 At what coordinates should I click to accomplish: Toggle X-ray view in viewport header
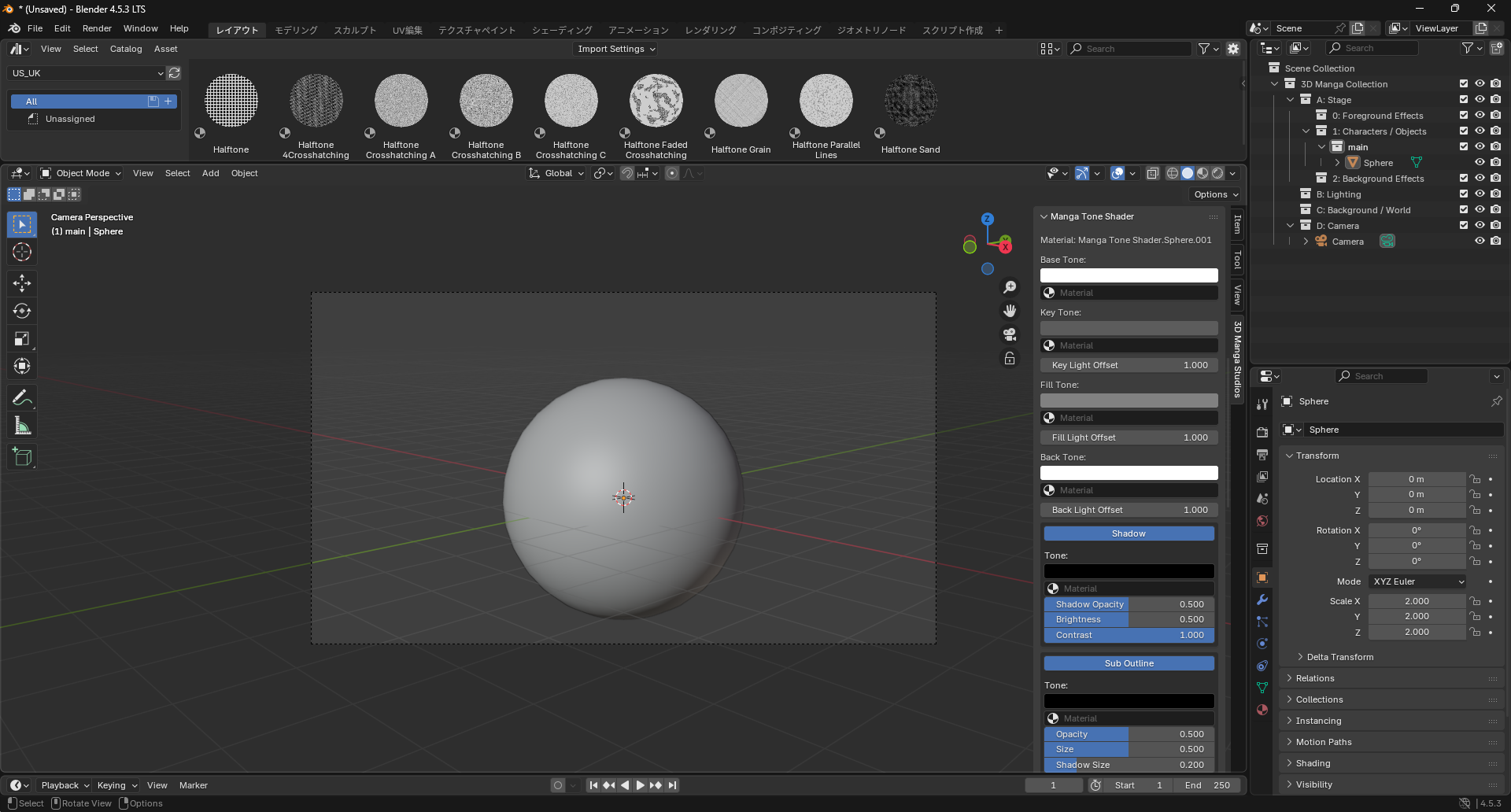click(x=1152, y=173)
